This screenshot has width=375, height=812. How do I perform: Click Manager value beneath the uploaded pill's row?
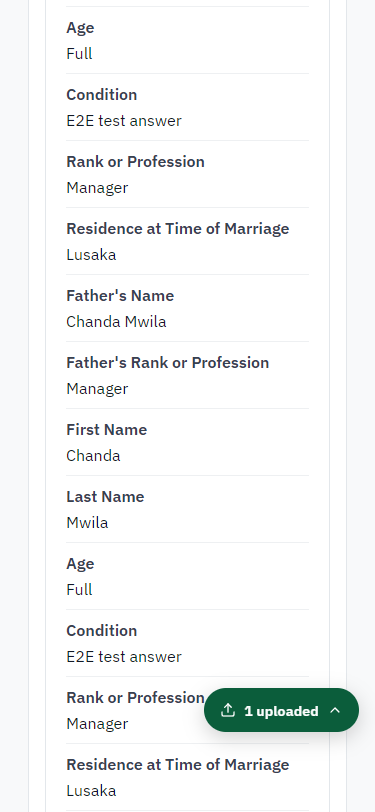(x=97, y=723)
